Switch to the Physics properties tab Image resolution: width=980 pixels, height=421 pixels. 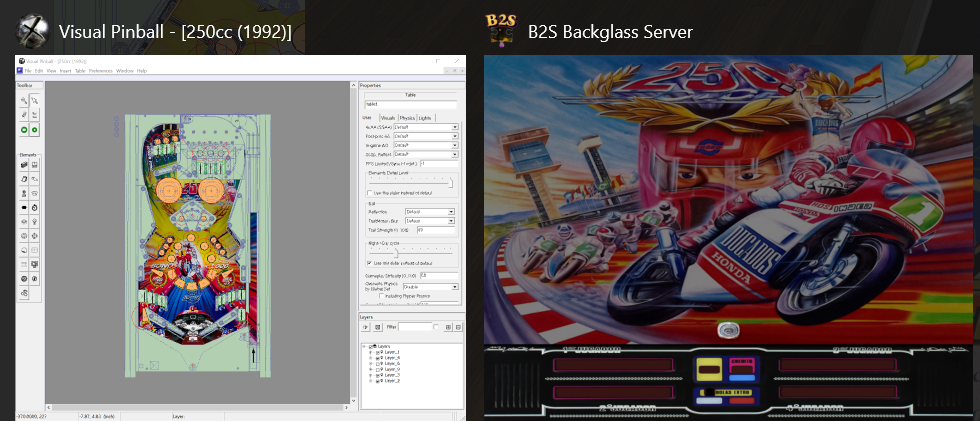(x=407, y=118)
